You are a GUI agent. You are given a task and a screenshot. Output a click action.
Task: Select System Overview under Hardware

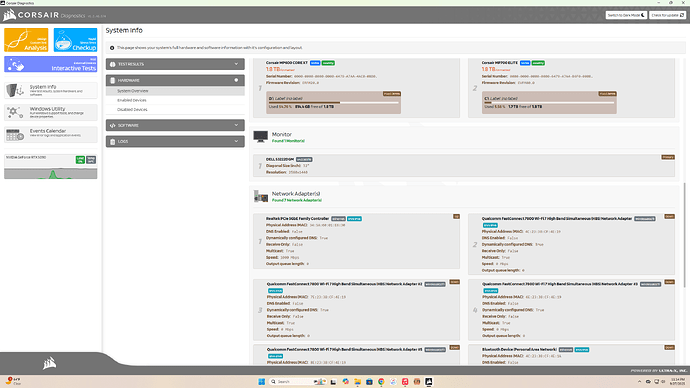point(175,91)
